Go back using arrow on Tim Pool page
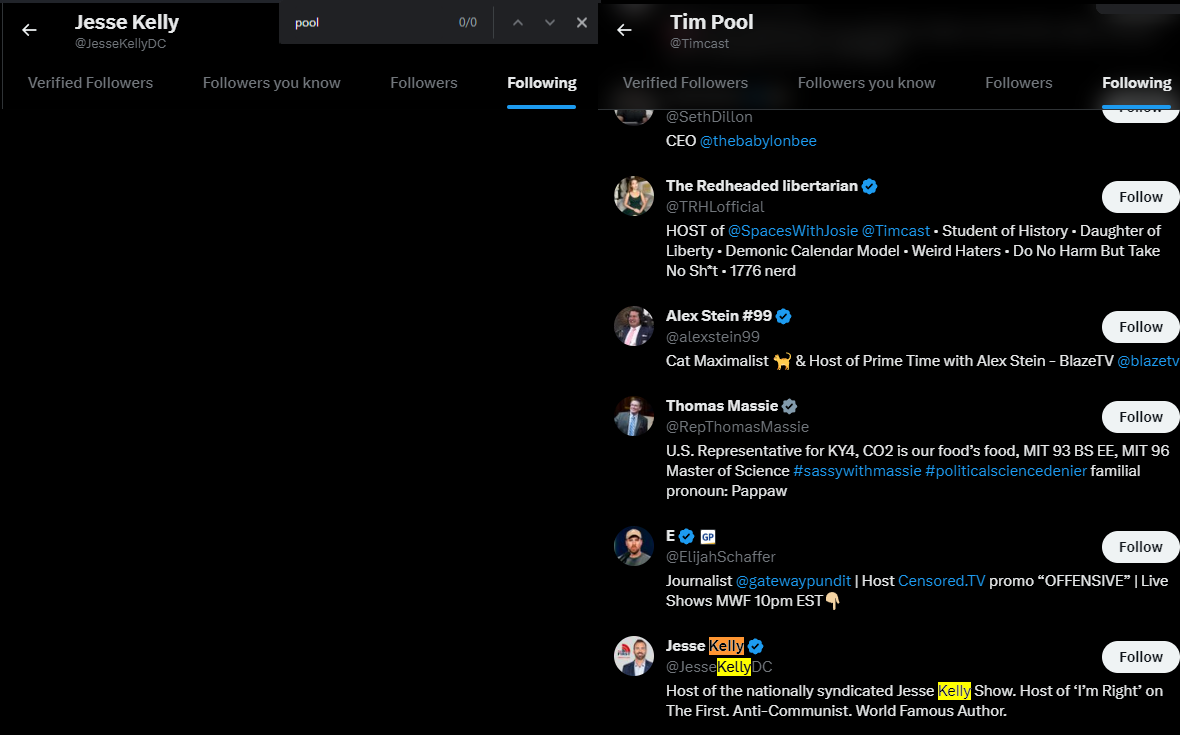The image size is (1180, 735). [624, 30]
